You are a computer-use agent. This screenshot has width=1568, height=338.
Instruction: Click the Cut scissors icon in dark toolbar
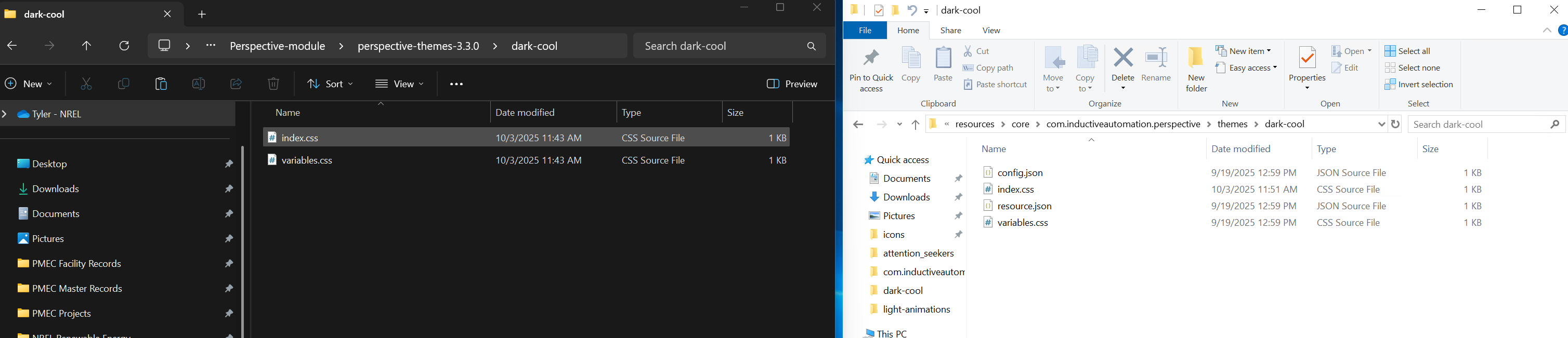86,84
